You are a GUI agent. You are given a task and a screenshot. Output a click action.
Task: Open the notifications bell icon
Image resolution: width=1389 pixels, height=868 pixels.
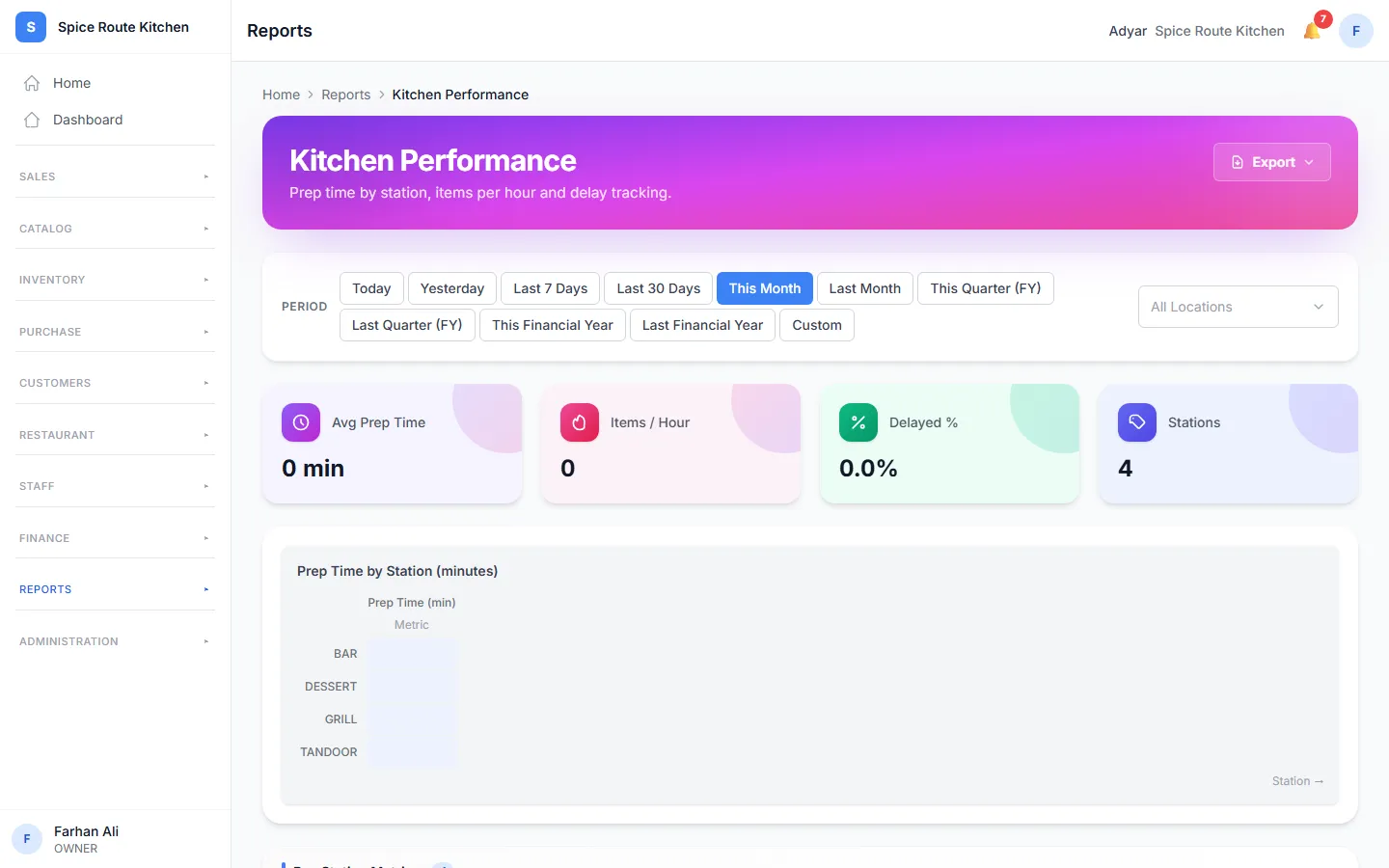(x=1312, y=31)
